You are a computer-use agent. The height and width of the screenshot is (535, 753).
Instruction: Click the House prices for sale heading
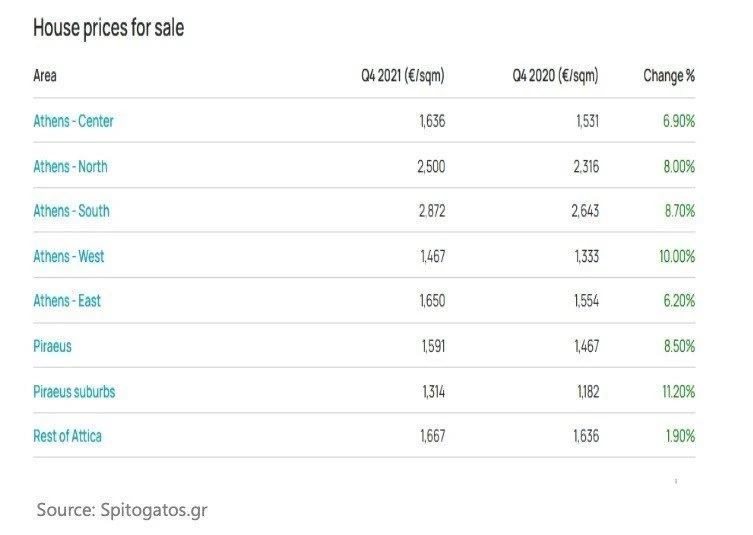108,28
